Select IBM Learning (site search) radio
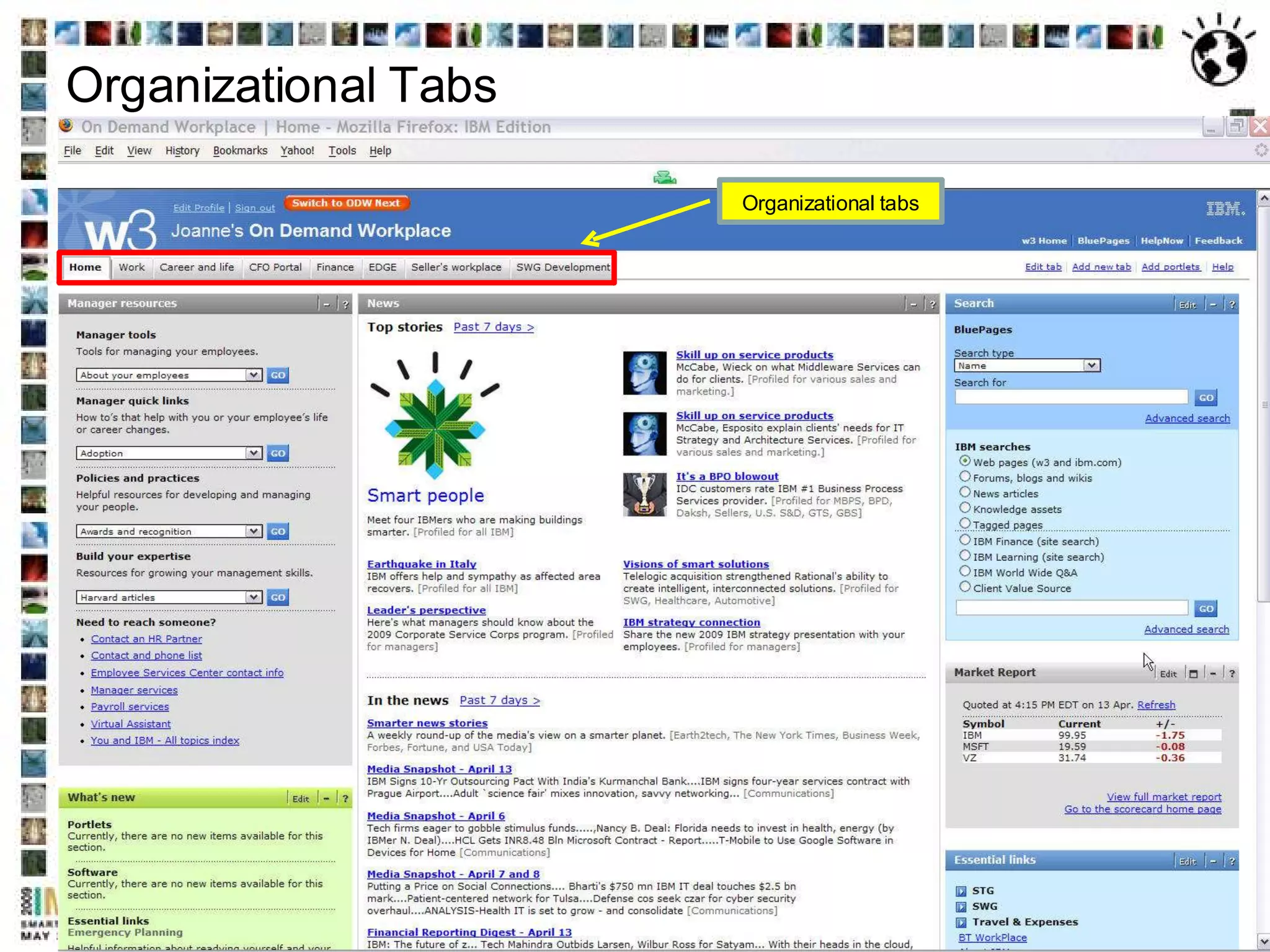This screenshot has height=952, width=1270. pyautogui.click(x=965, y=555)
